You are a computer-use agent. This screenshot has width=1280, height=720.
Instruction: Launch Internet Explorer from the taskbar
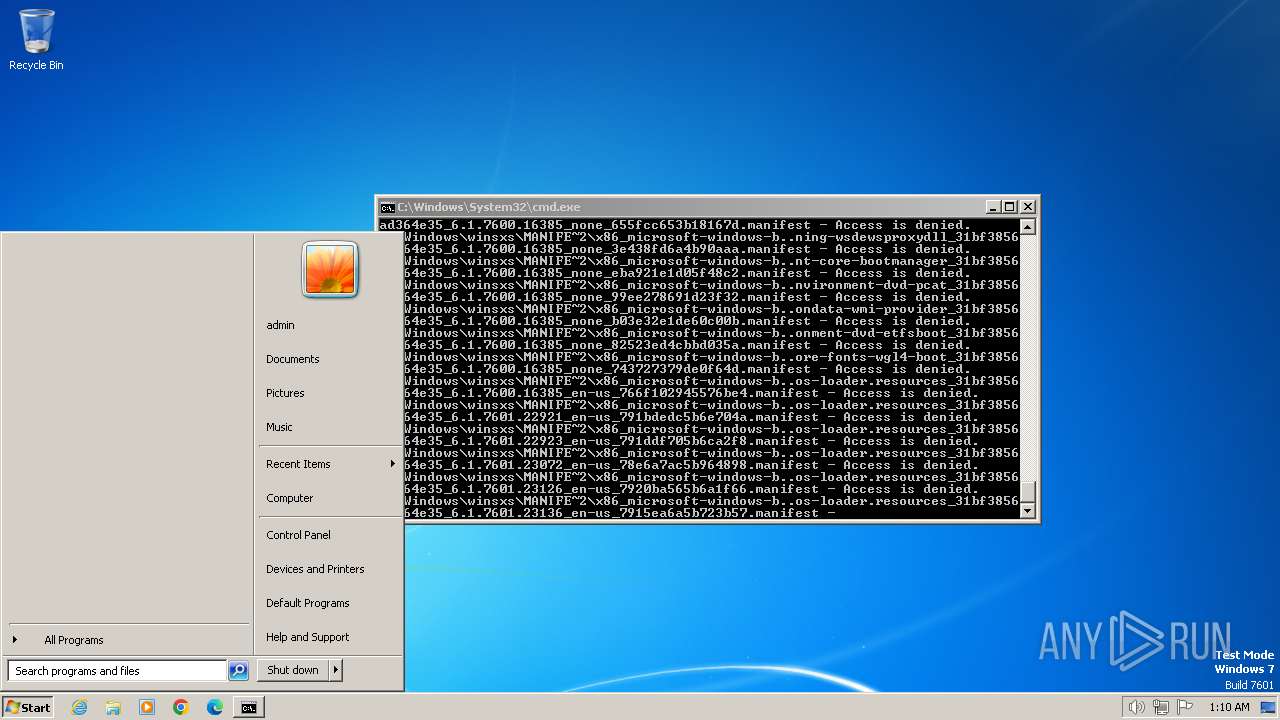coord(79,707)
